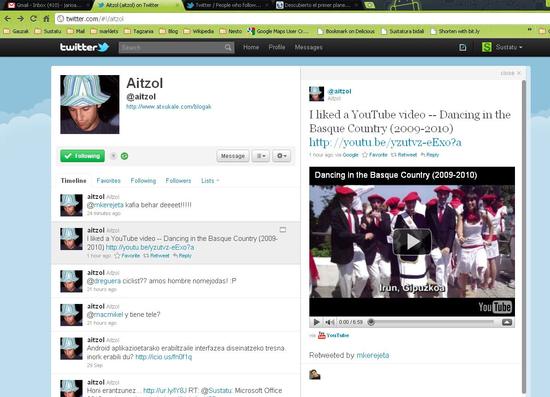Click the @dreguera mention link
The image size is (550, 397).
(104, 281)
